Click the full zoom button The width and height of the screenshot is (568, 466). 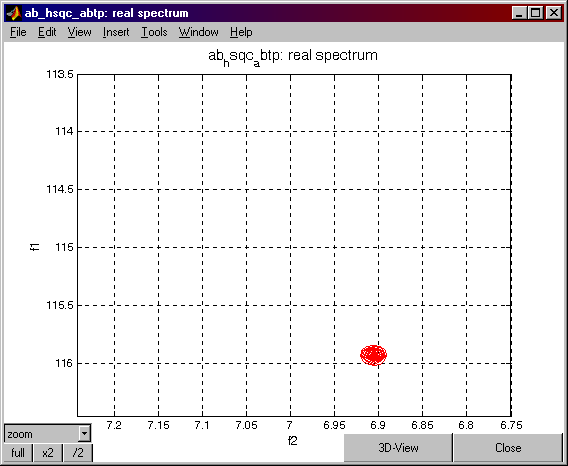[18, 453]
